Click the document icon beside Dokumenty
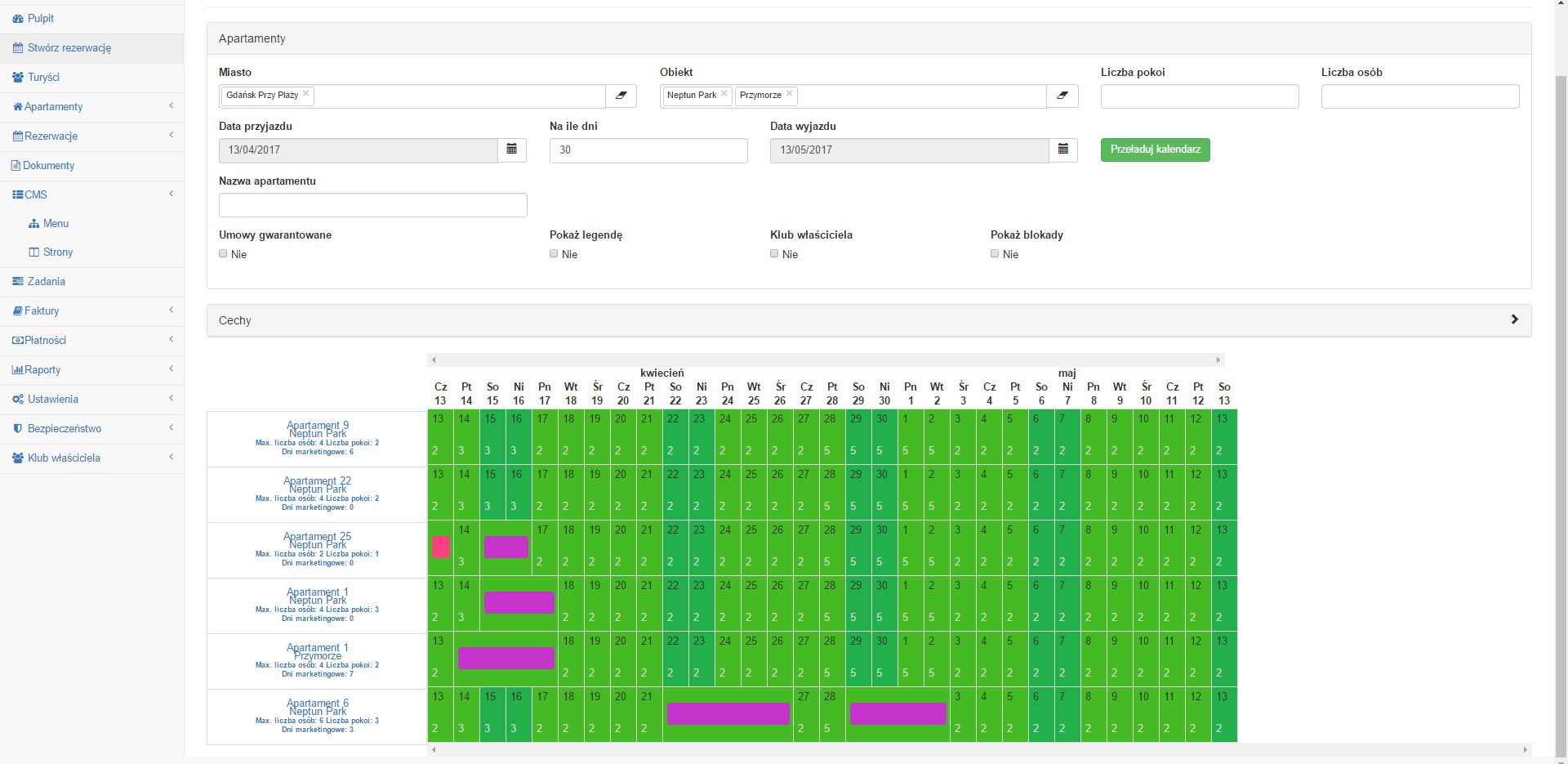Screen dimensions: 1568x764 point(16,165)
